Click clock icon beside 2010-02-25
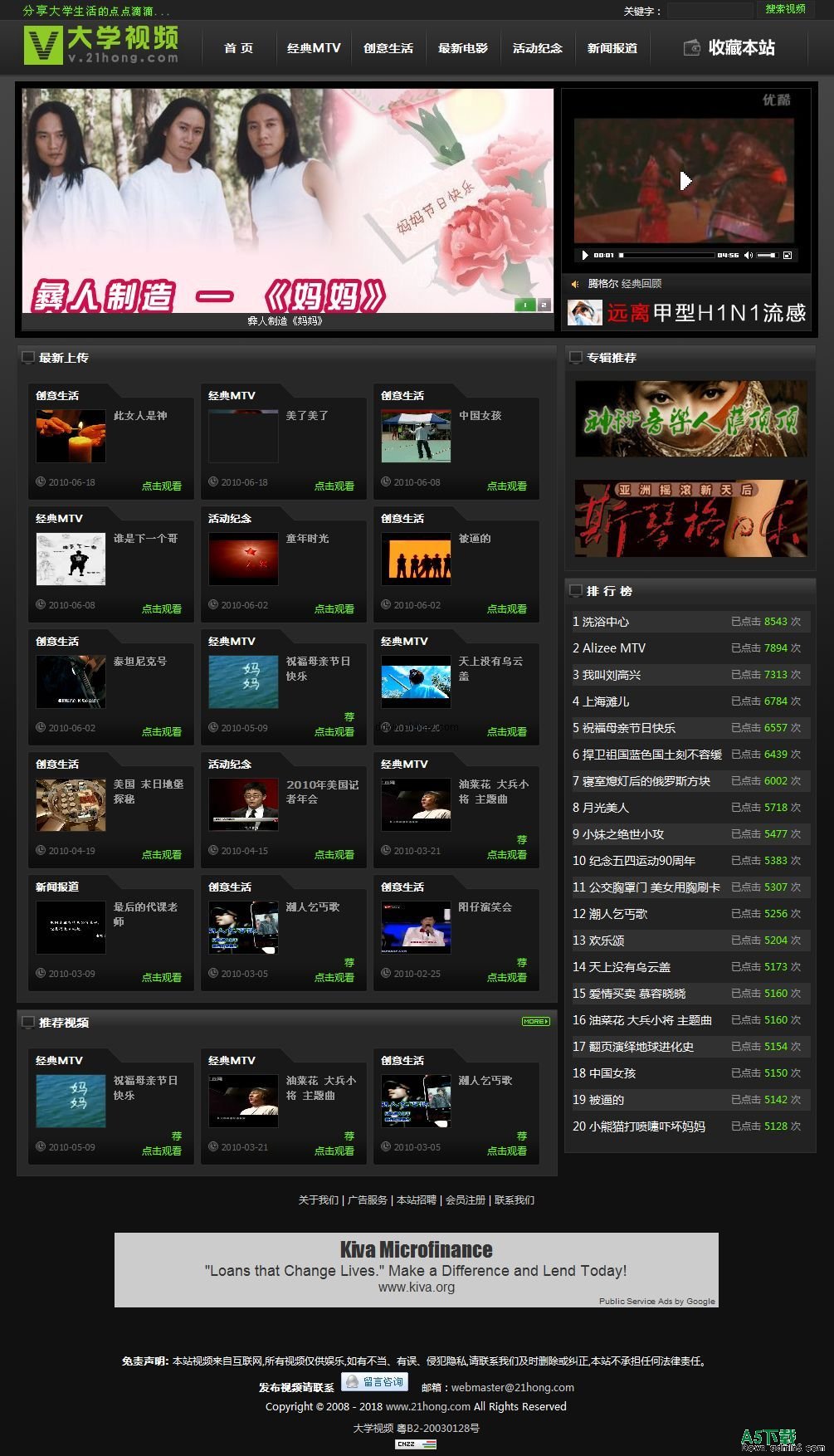 click(386, 974)
